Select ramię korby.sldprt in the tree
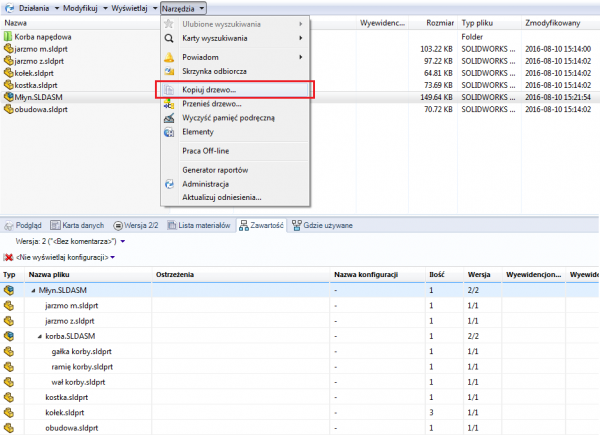The width and height of the screenshot is (600, 435). click(82, 367)
